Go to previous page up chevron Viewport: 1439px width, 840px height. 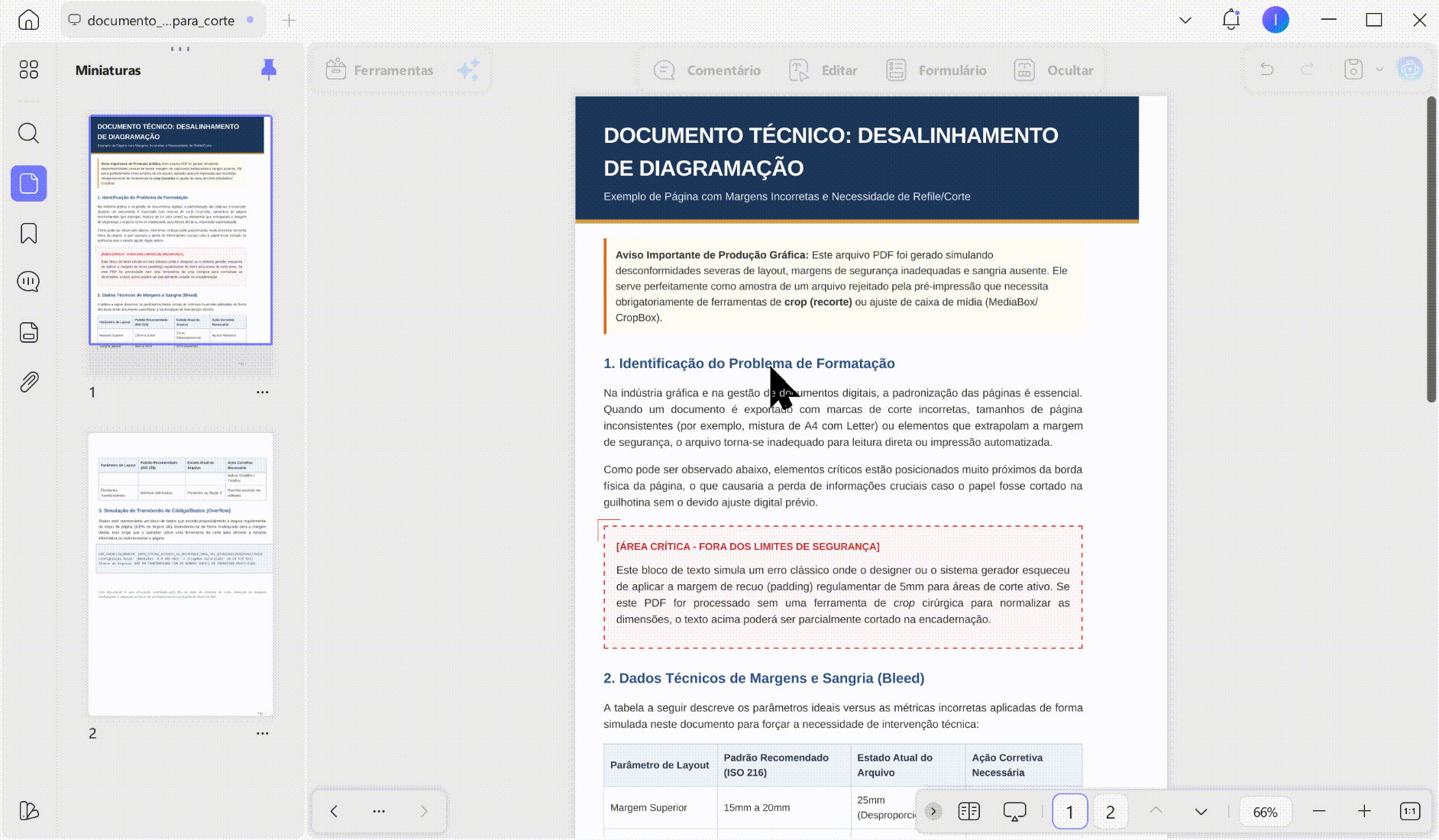1156,811
